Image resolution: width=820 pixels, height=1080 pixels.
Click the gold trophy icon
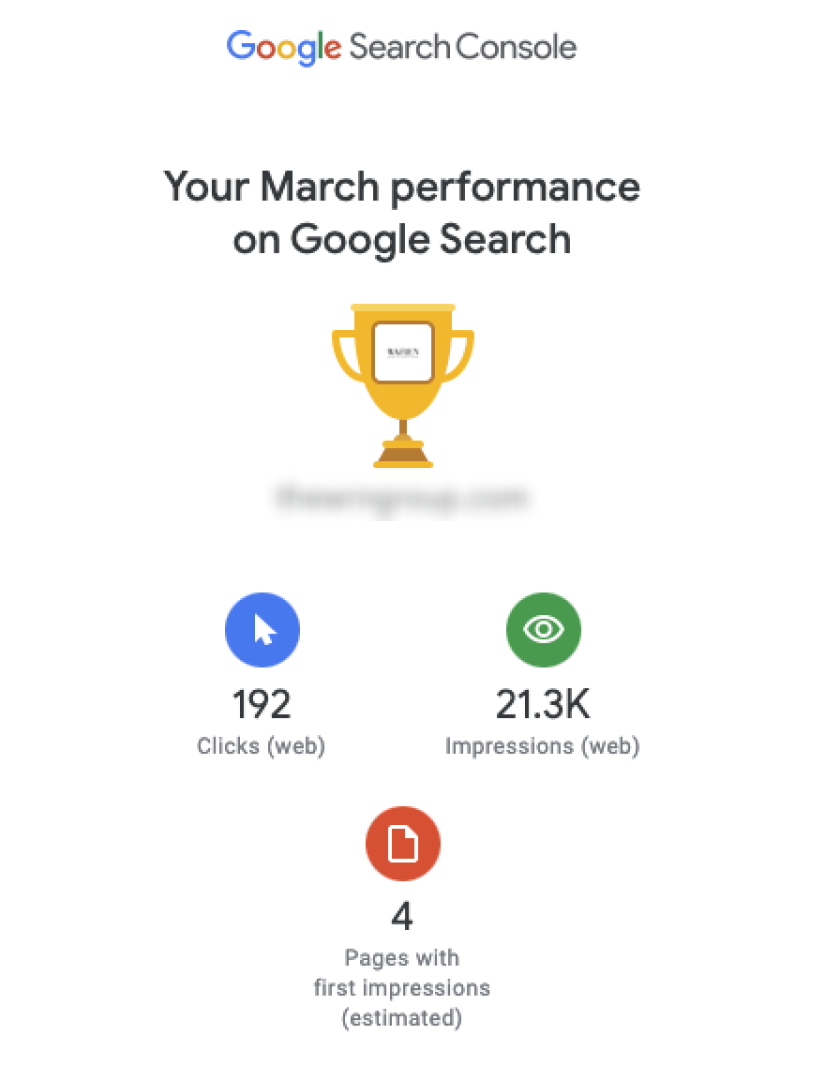click(403, 386)
